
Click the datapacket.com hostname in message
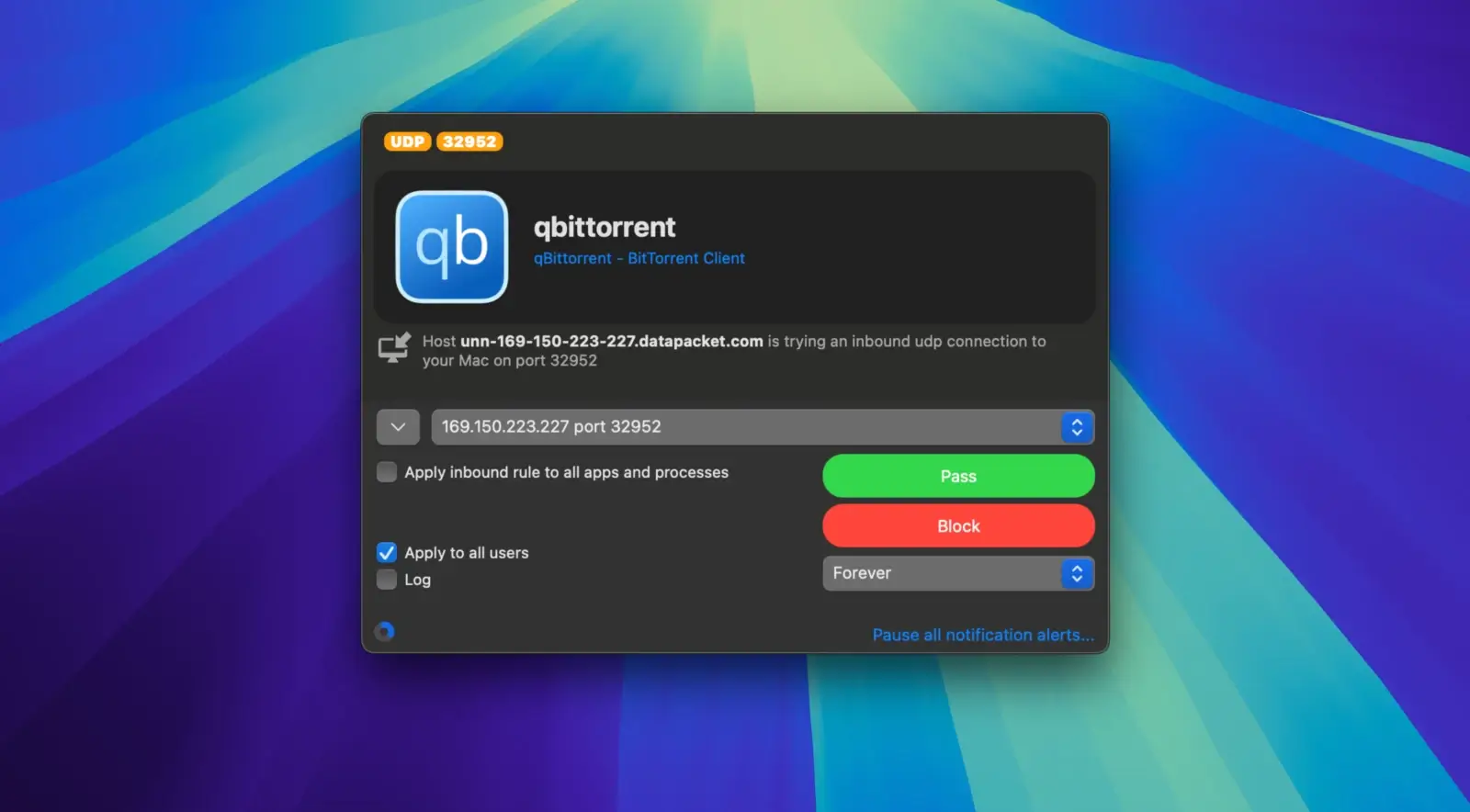pyautogui.click(x=611, y=341)
